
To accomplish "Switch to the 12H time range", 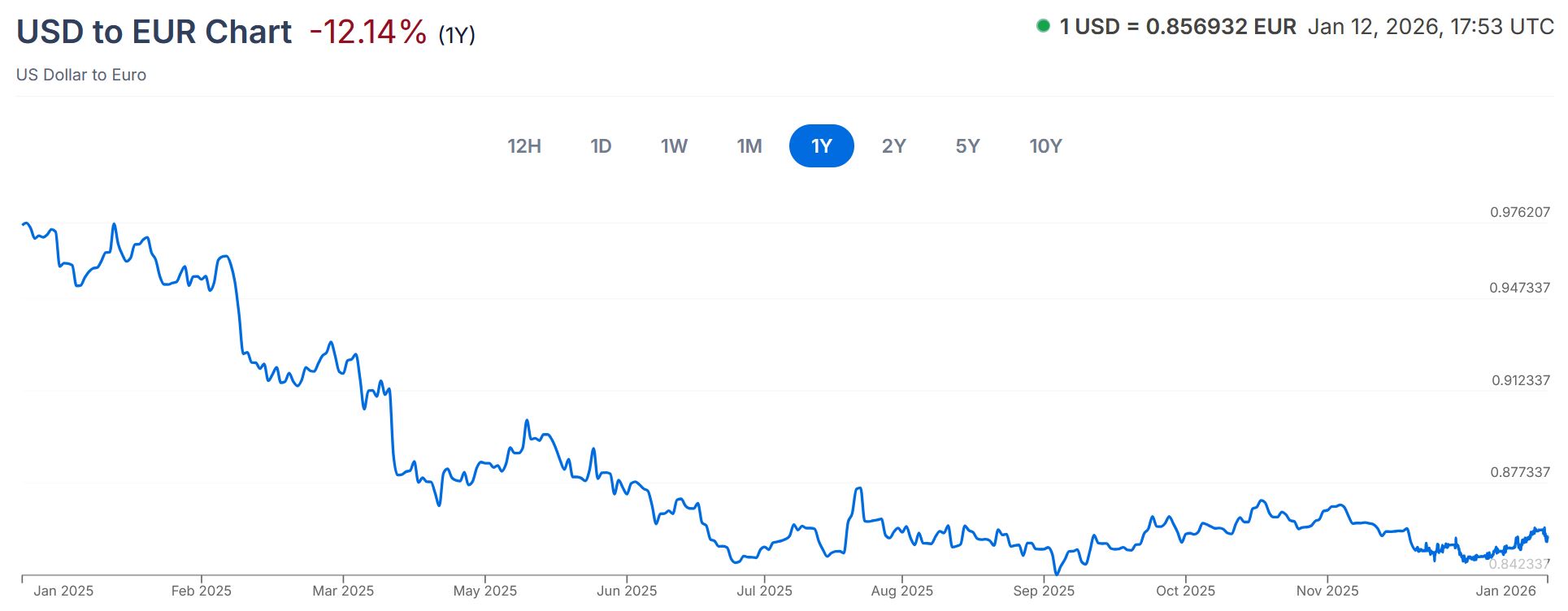I will [x=524, y=146].
